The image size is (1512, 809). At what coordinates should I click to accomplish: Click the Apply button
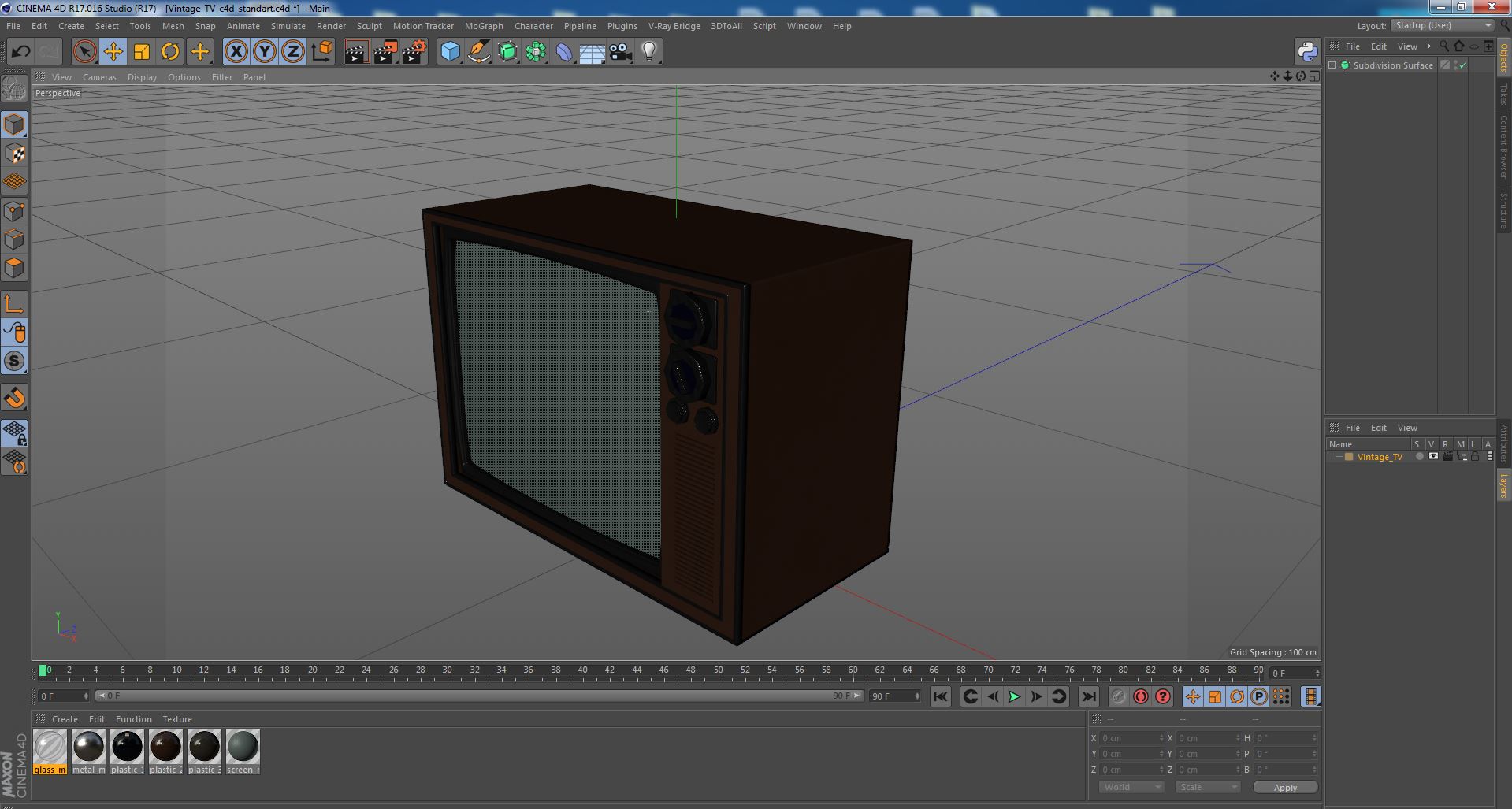coord(1285,788)
